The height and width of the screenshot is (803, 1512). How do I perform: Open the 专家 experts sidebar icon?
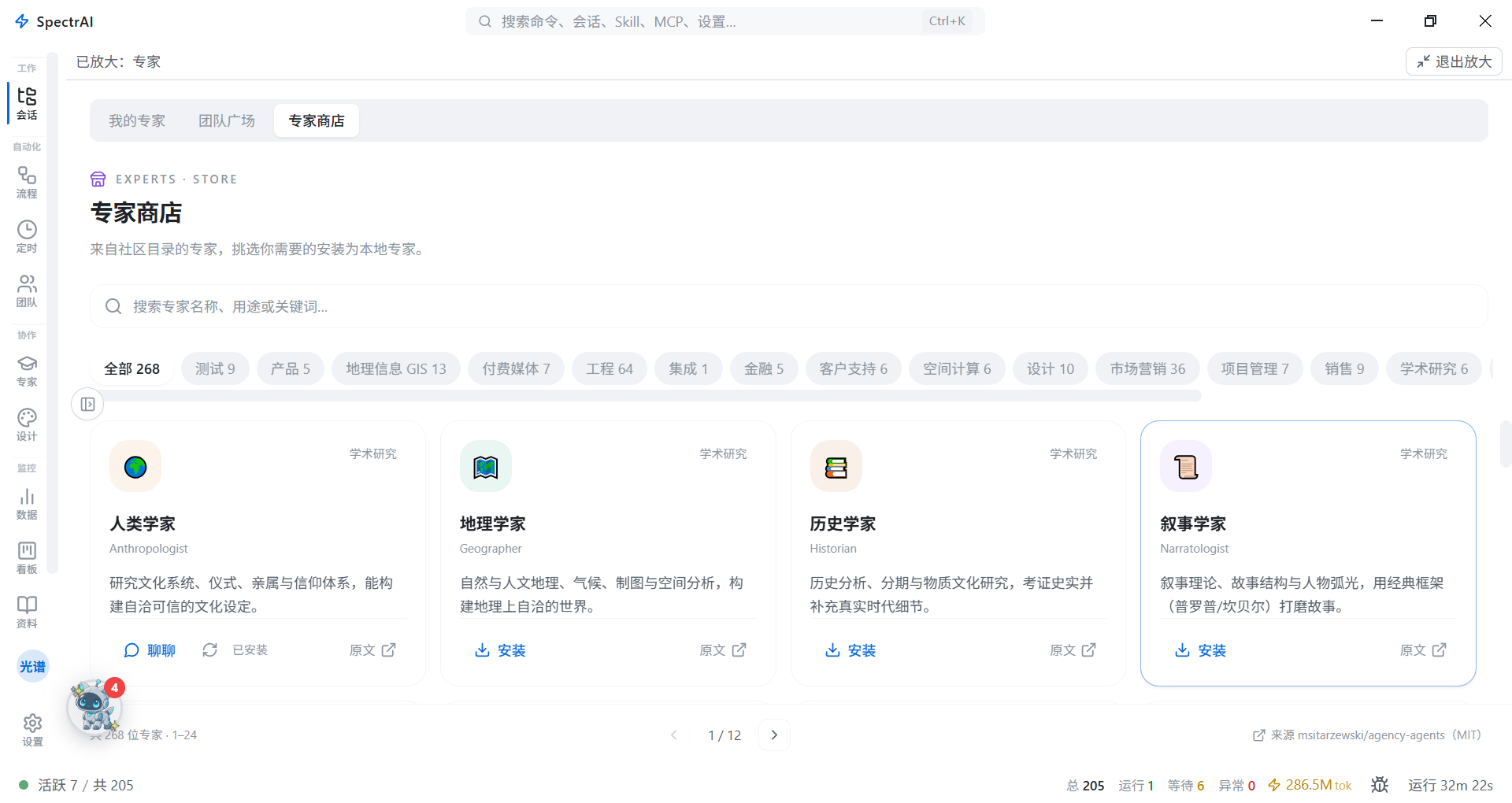(27, 370)
